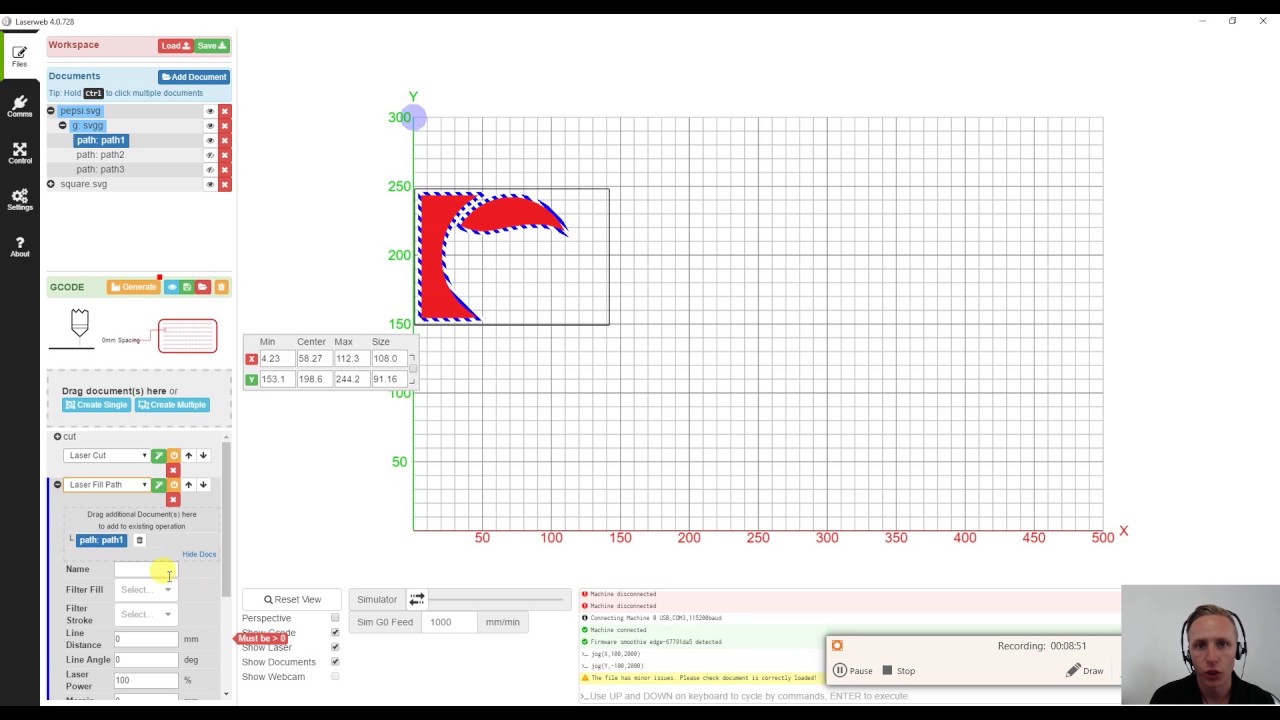Click the Create Single button
Image resolution: width=1280 pixels, height=720 pixels.
click(x=96, y=405)
